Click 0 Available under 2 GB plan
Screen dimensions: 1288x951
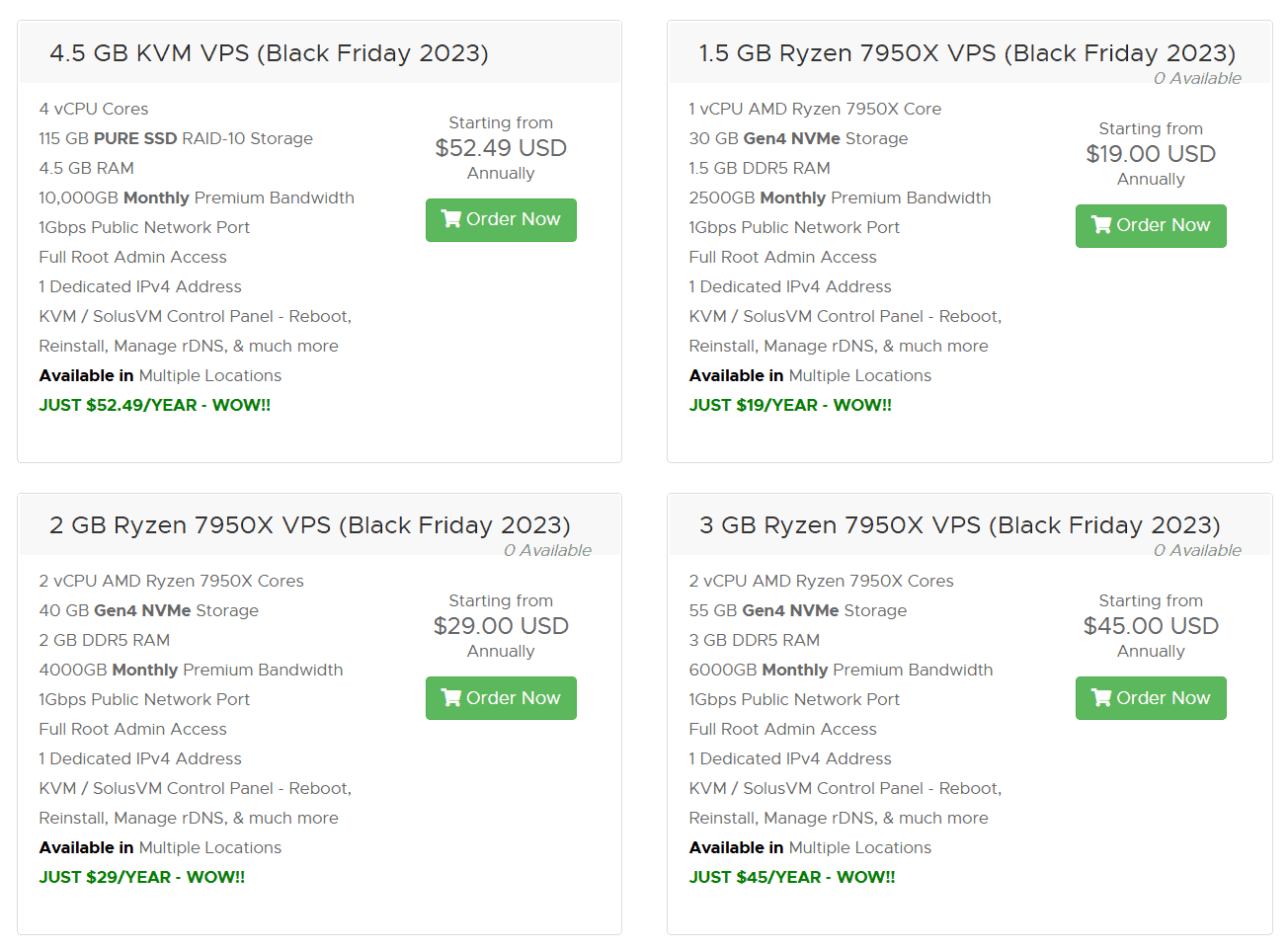click(x=547, y=551)
